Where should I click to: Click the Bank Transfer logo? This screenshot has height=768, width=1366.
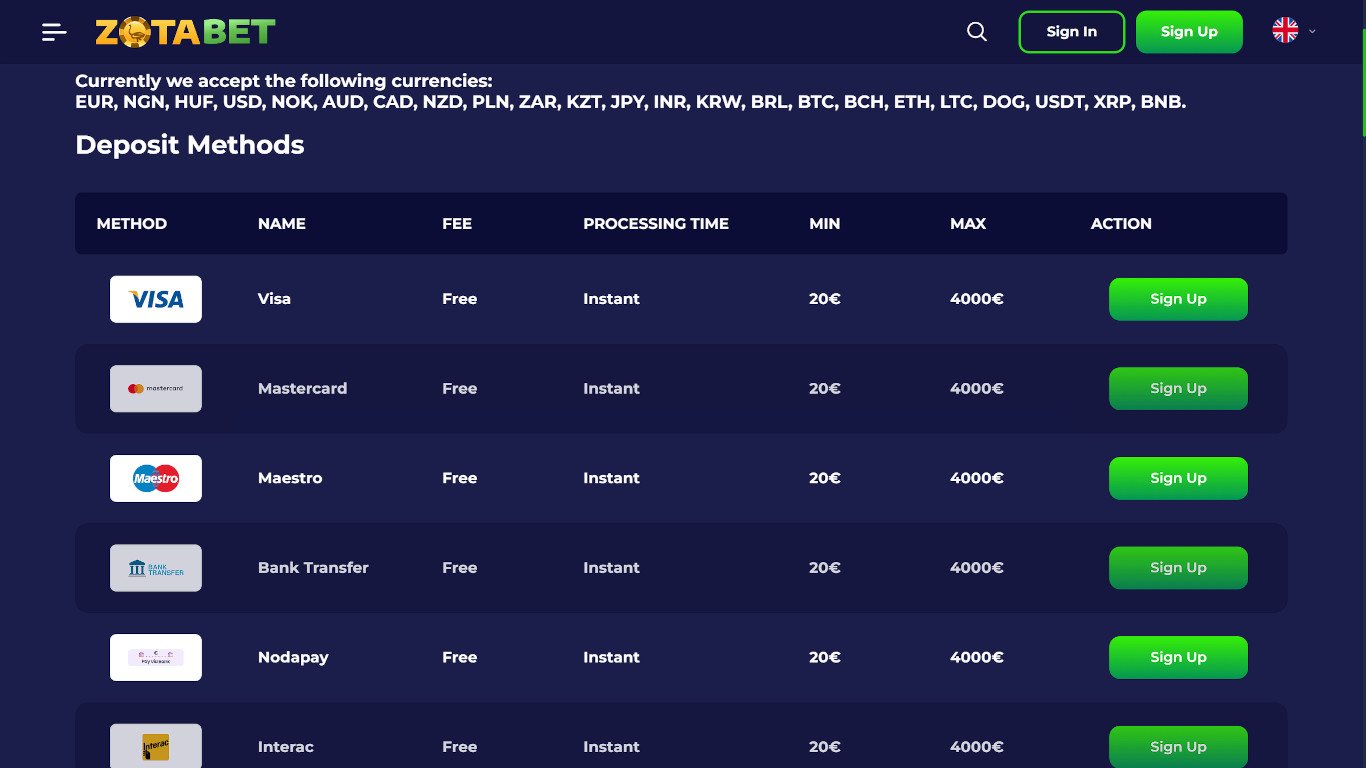coord(156,568)
